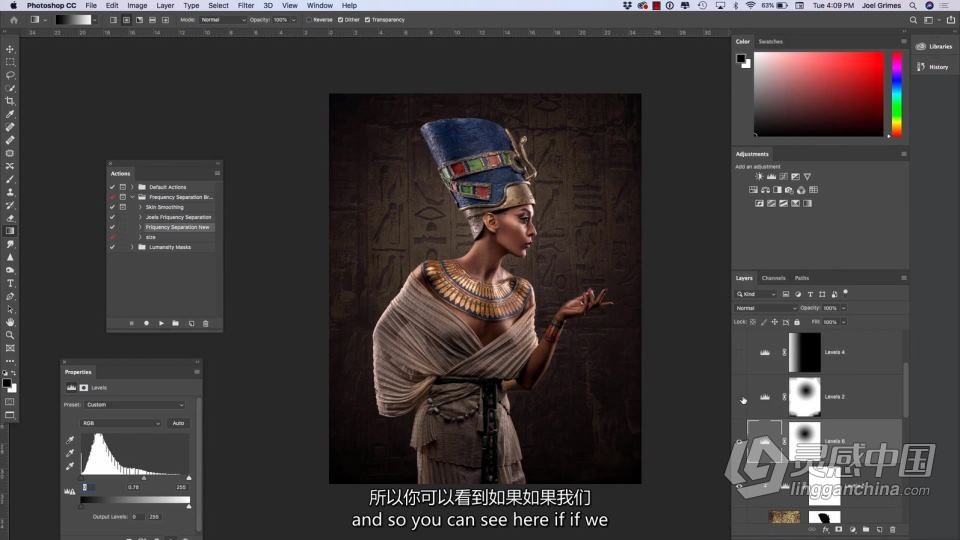Open the History panel
Image resolution: width=960 pixels, height=540 pixels.
[933, 67]
